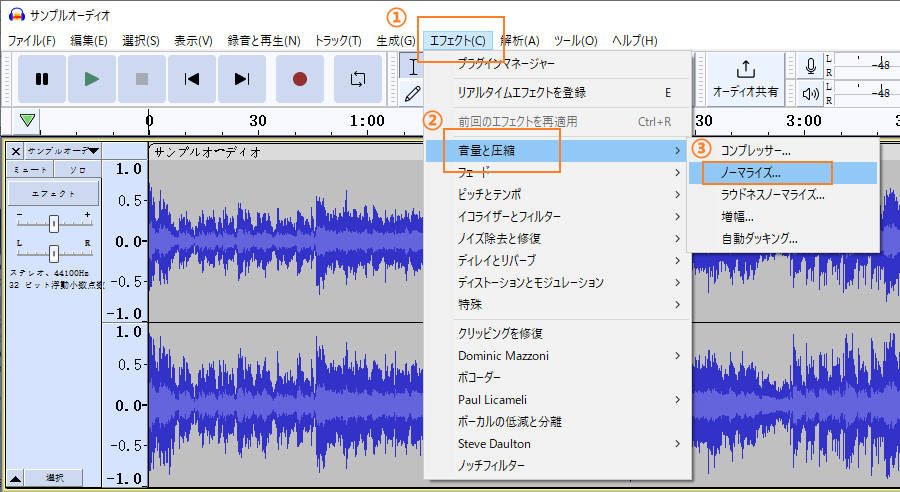Click the 3:00 mark on the timeline ruler
This screenshot has height=492, width=900.
coord(804,121)
